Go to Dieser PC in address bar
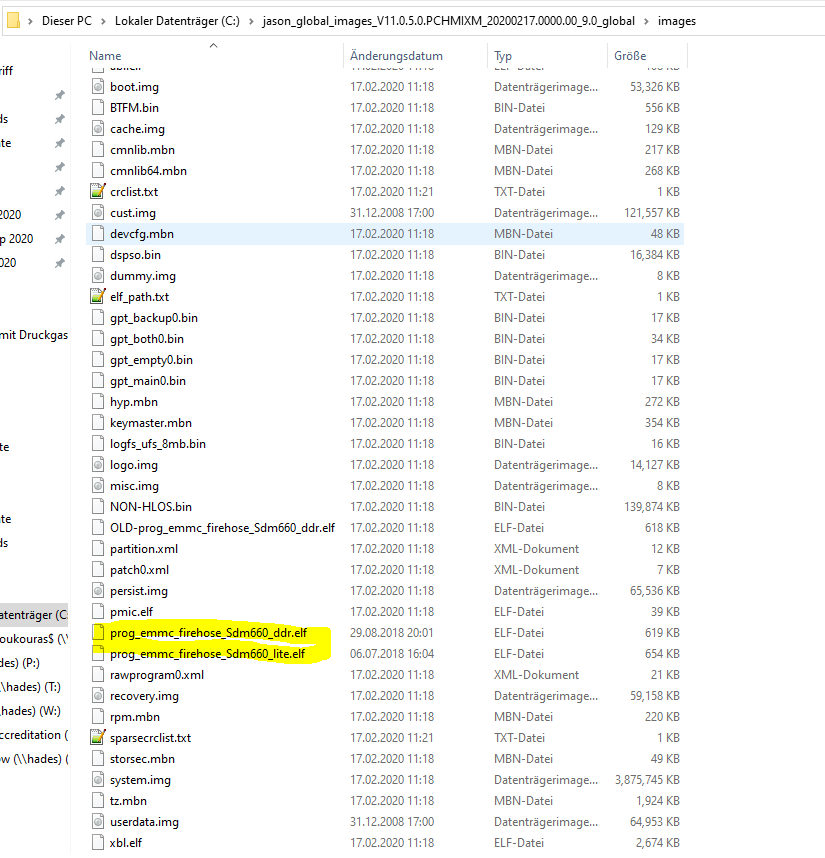Viewport: 825px width, 858px height. point(68,21)
